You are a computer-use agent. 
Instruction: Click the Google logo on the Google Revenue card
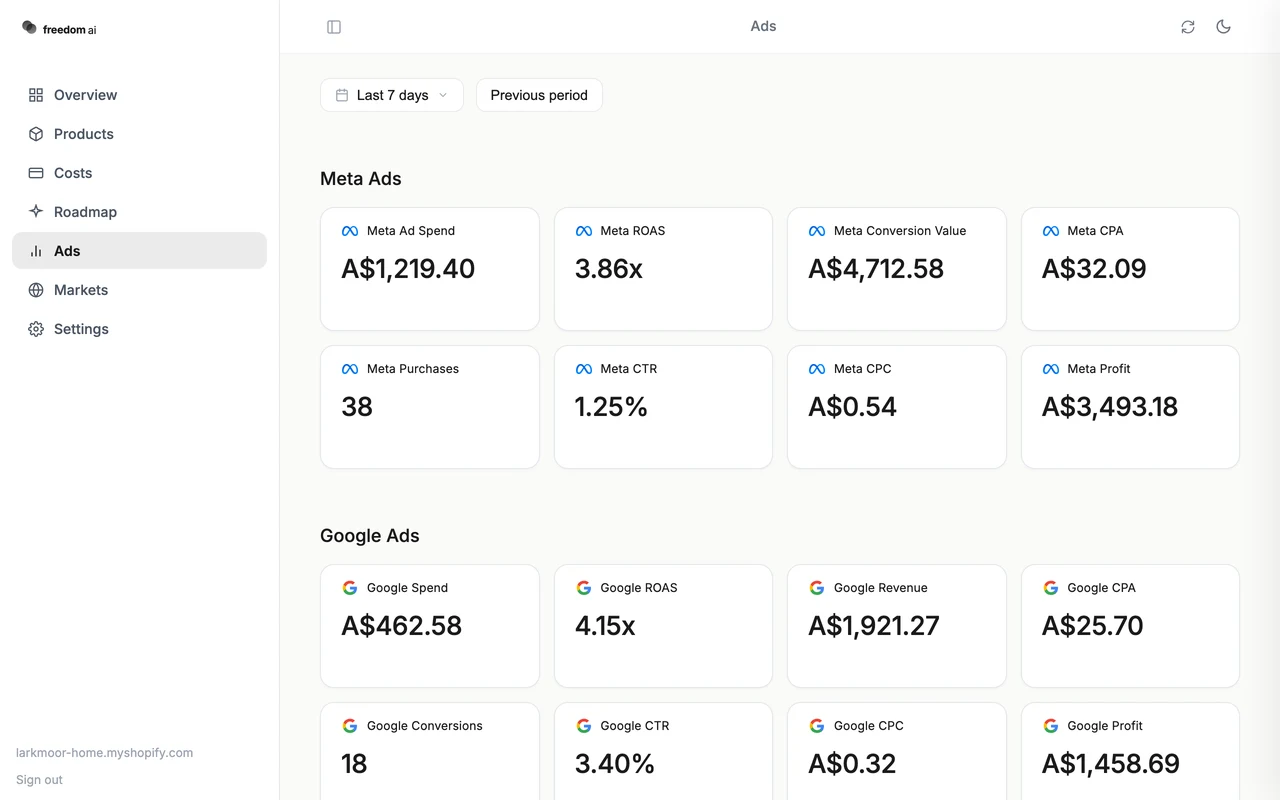tap(817, 588)
